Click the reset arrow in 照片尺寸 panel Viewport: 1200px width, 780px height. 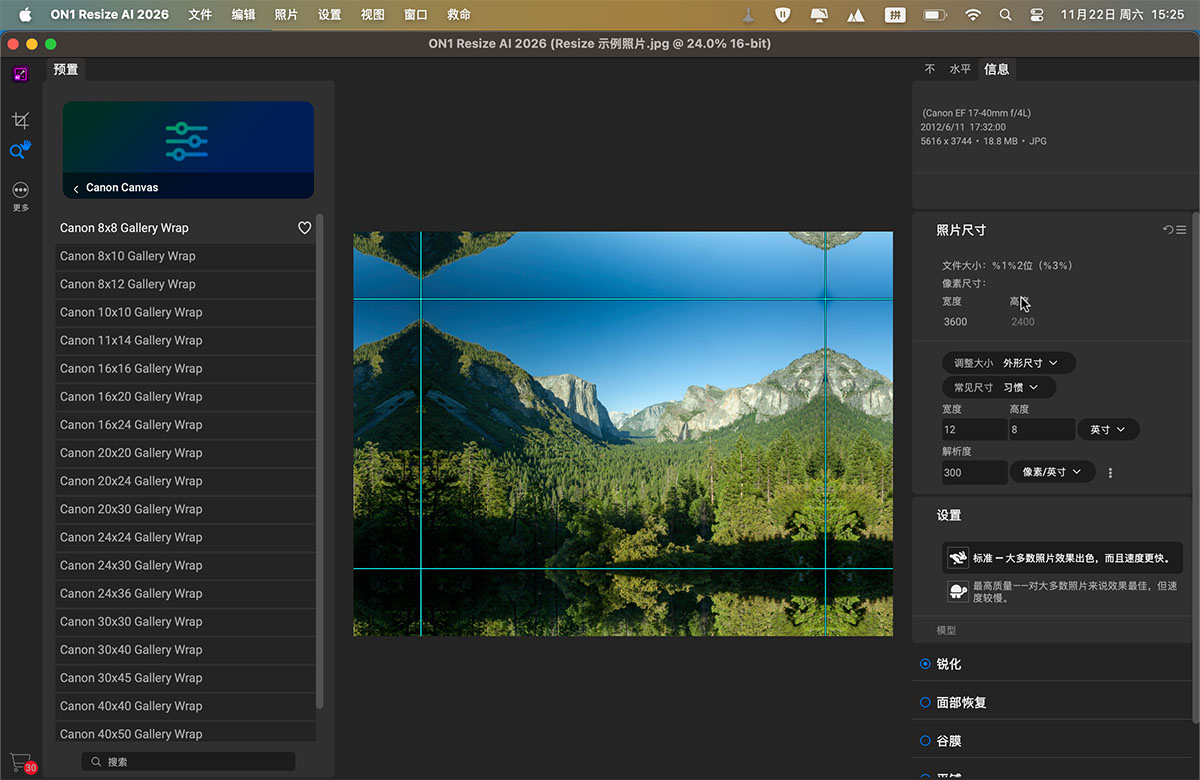1167,230
